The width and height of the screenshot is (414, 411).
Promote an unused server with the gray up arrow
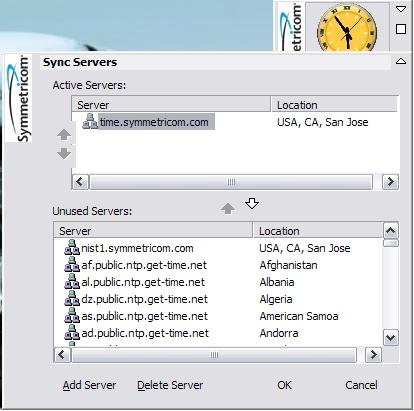[228, 209]
